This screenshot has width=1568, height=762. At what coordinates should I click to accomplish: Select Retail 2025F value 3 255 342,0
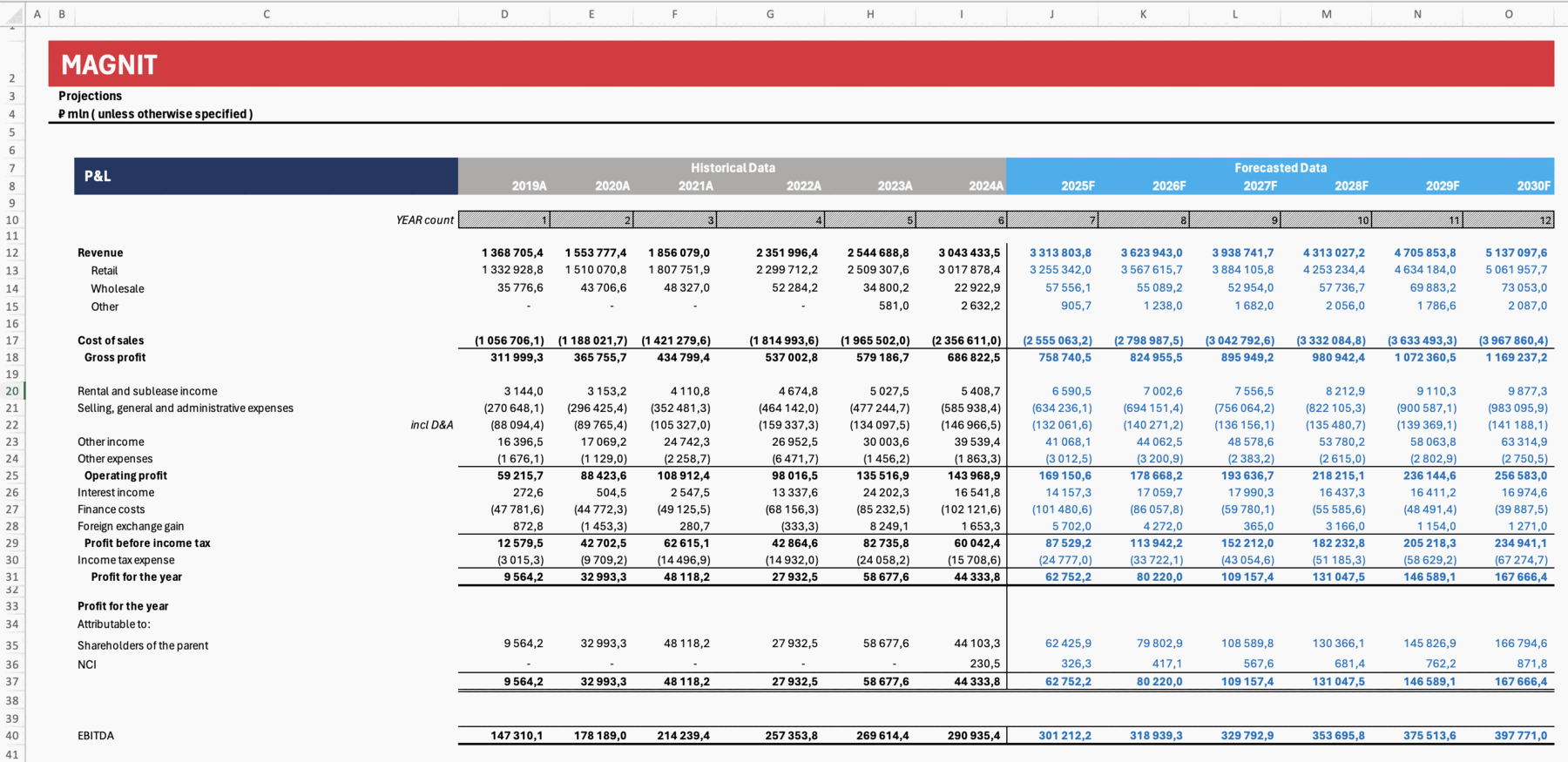[1060, 270]
